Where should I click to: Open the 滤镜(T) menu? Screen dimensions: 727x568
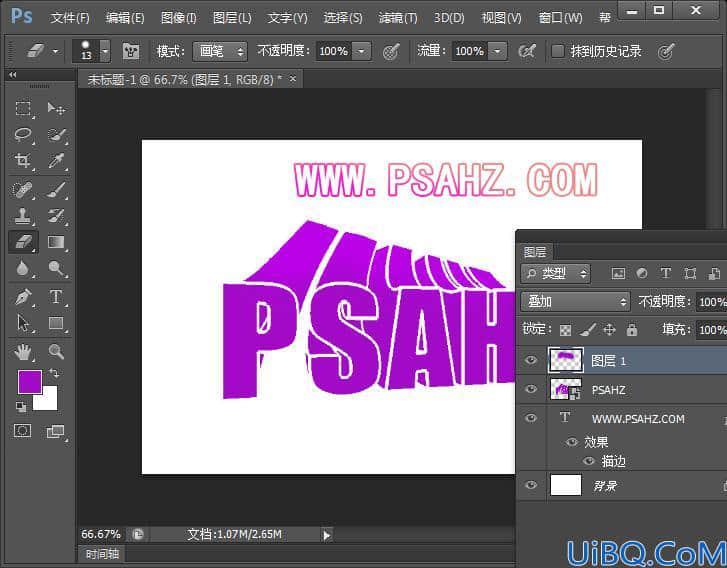tap(398, 18)
